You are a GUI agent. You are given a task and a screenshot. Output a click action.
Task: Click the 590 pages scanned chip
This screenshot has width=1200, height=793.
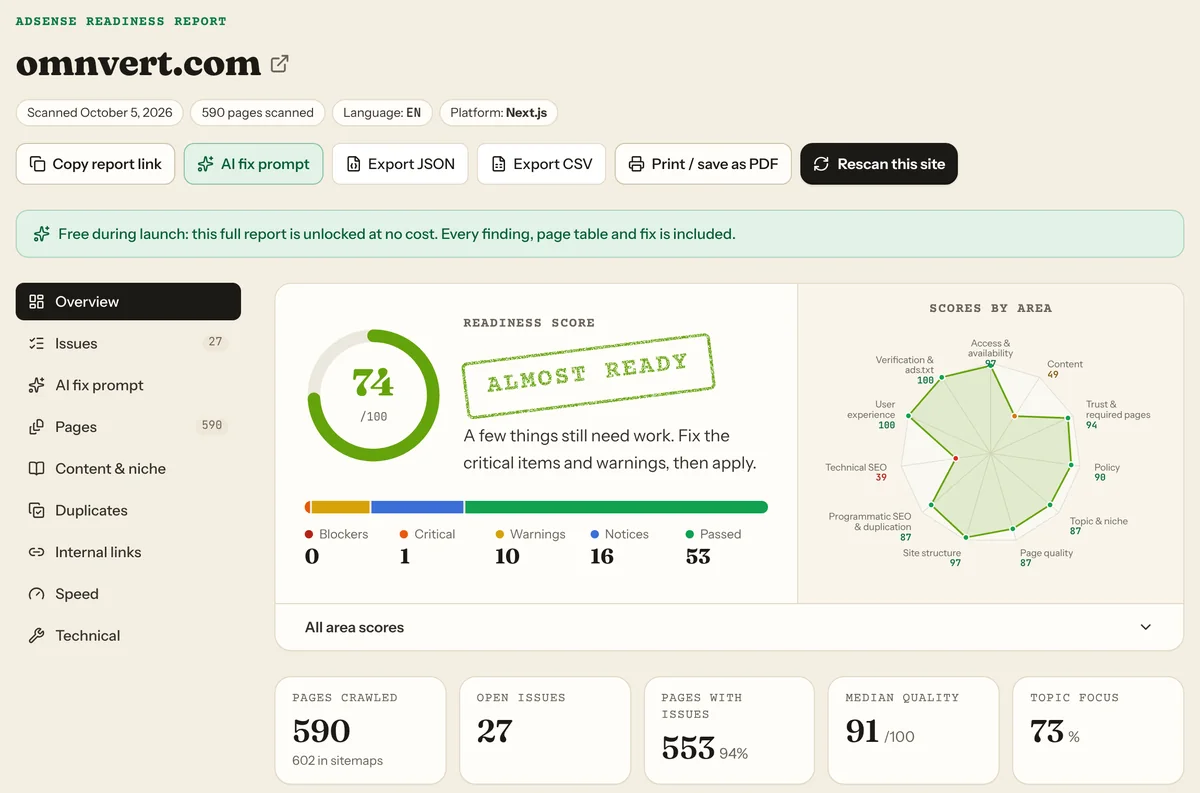coord(258,113)
